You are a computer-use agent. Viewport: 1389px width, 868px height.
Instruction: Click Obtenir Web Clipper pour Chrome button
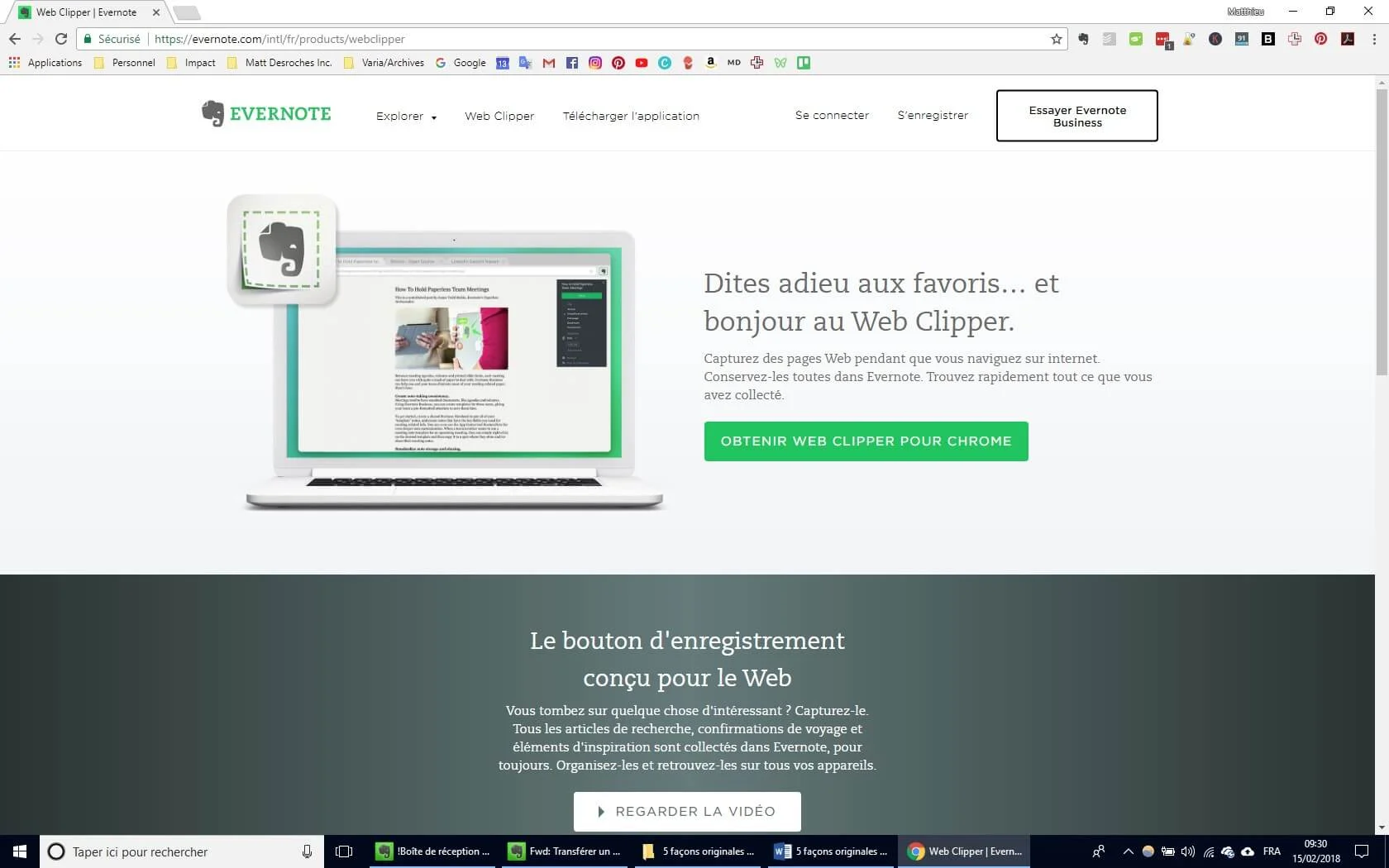click(x=866, y=441)
